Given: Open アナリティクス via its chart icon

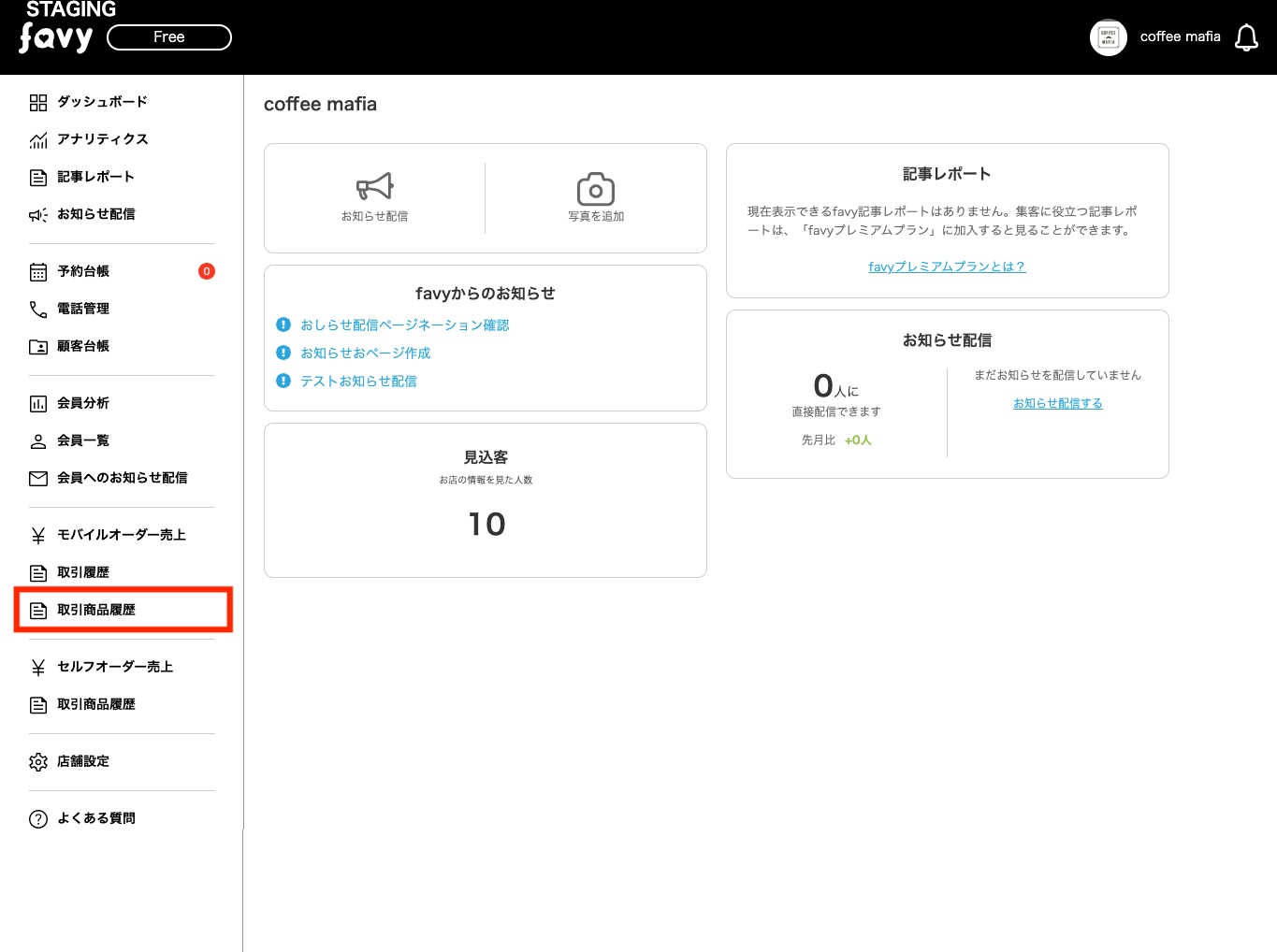Looking at the screenshot, I should point(38,139).
